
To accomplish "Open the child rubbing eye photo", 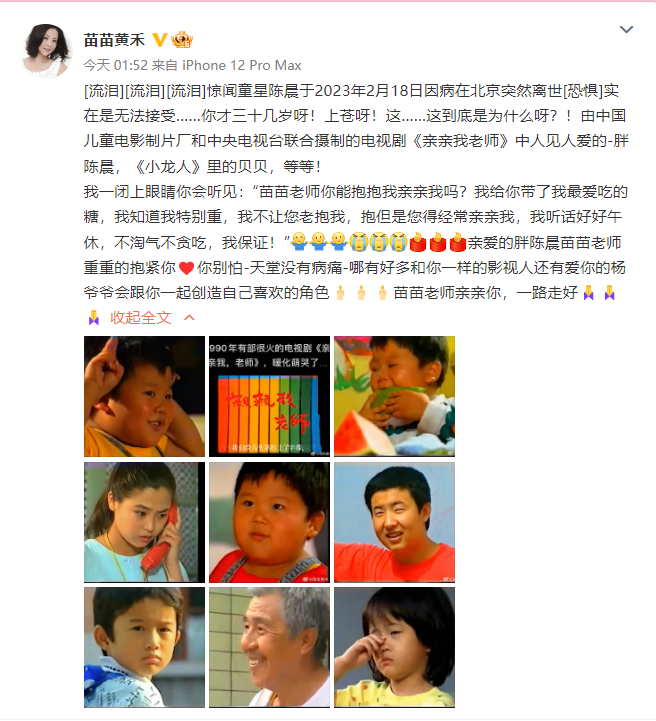I will tap(394, 647).
